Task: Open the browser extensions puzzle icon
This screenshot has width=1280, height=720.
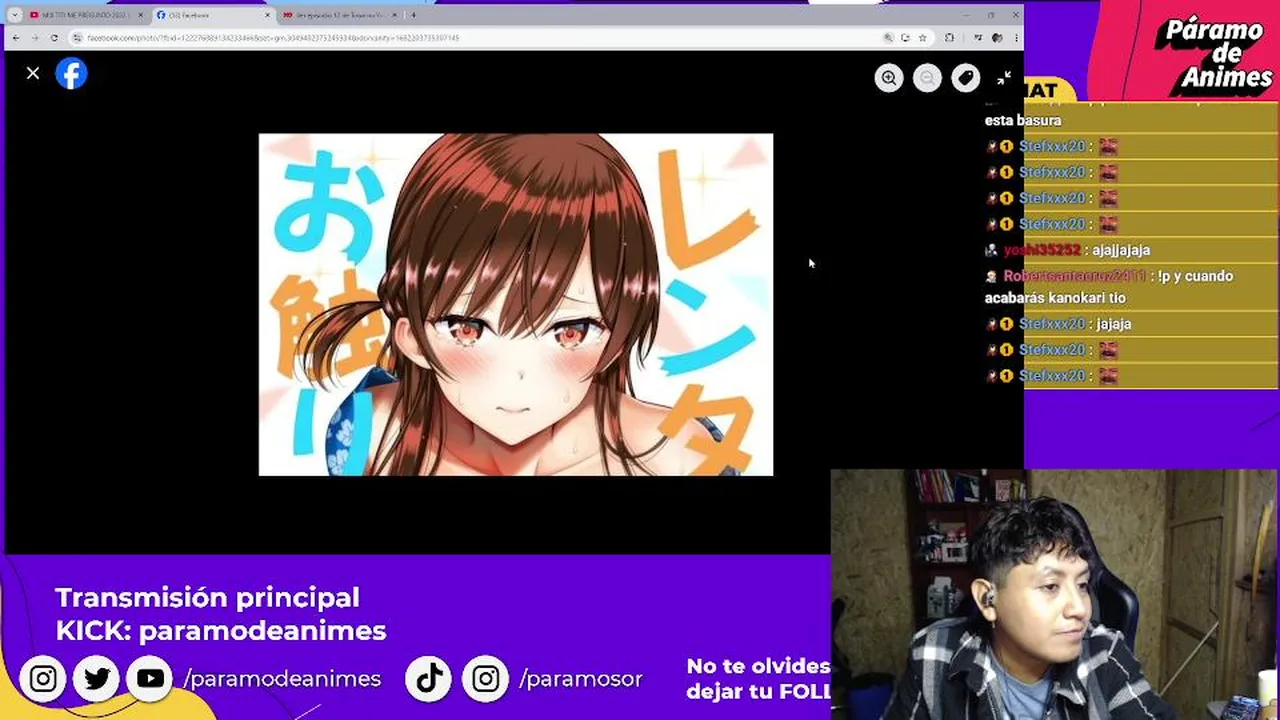Action: pyautogui.click(x=949, y=38)
